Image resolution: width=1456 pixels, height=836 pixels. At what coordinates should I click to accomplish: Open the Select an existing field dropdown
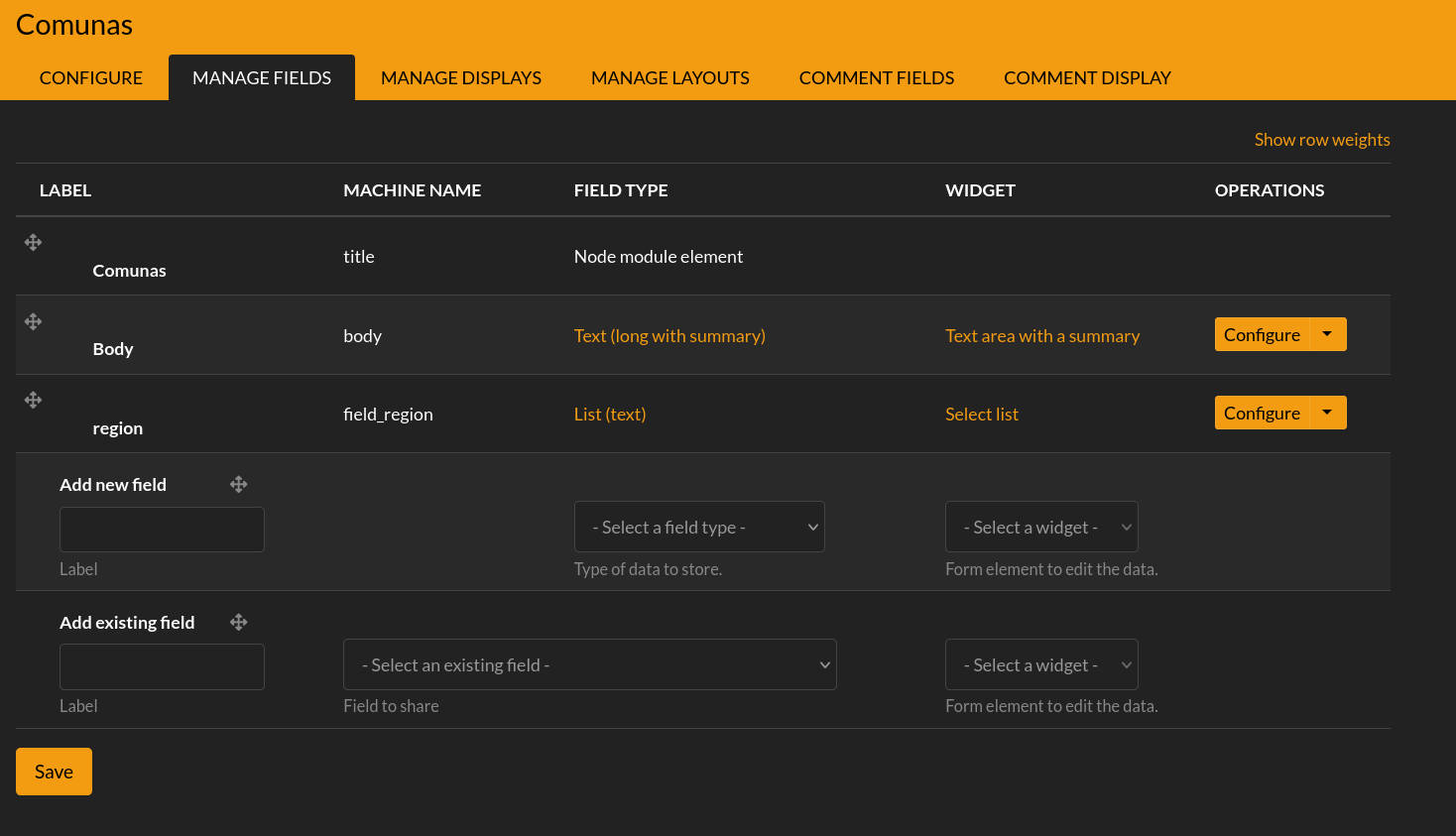(x=589, y=664)
